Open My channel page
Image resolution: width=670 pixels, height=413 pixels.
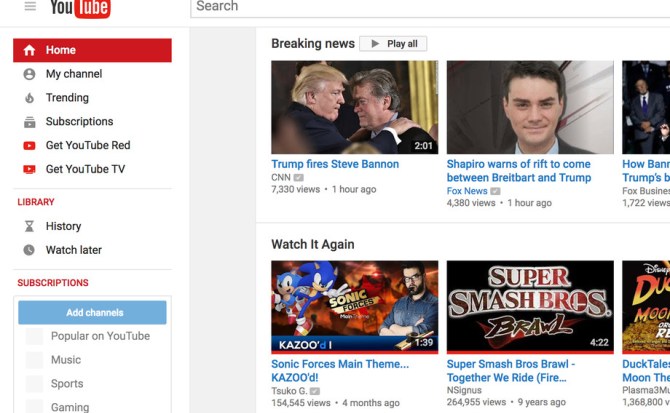74,74
